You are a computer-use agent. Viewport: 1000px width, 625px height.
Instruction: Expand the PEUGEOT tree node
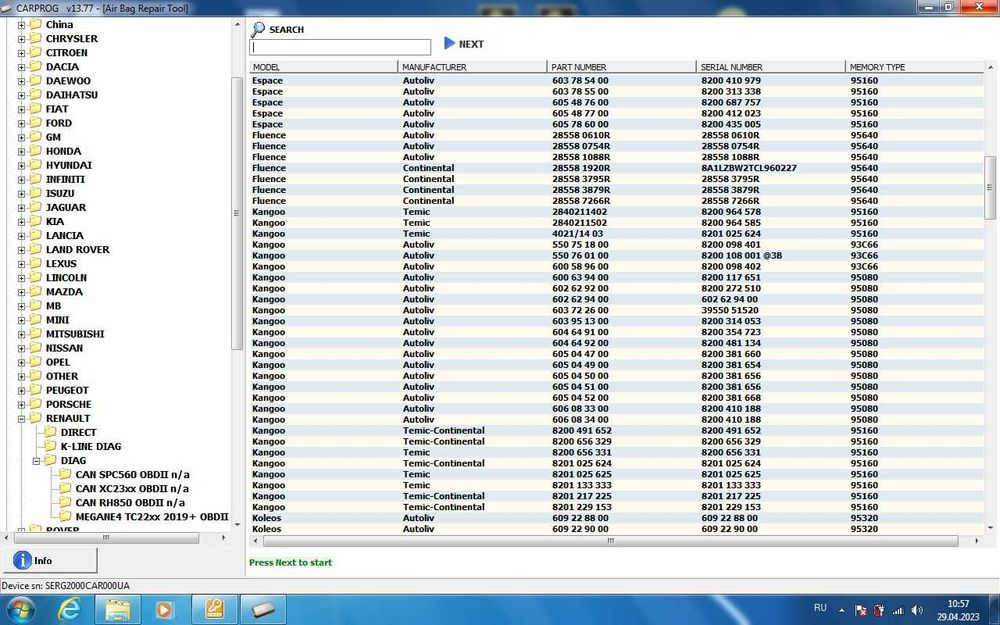point(21,390)
